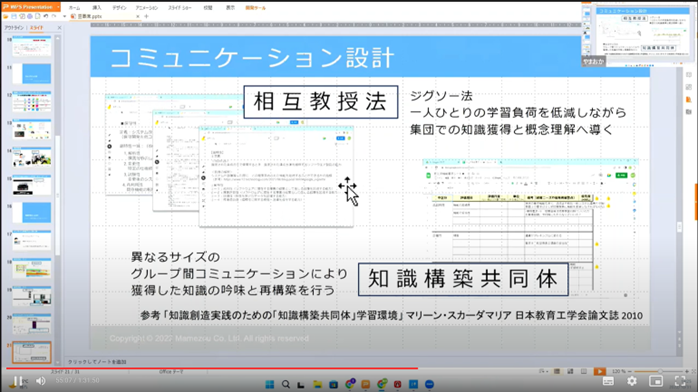Image resolution: width=698 pixels, height=392 pixels.
Task: Select slide 15 thumbnail
Action: 32,185
